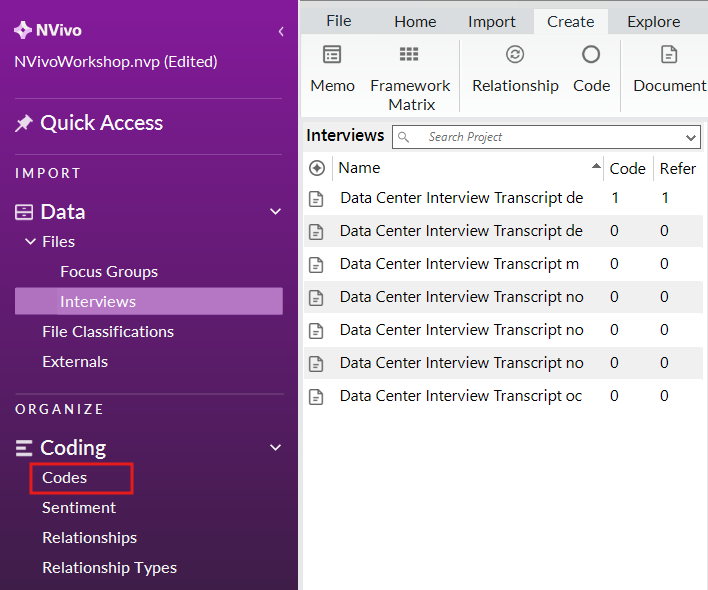Click the search magnifier icon
The image size is (708, 590).
[403, 137]
